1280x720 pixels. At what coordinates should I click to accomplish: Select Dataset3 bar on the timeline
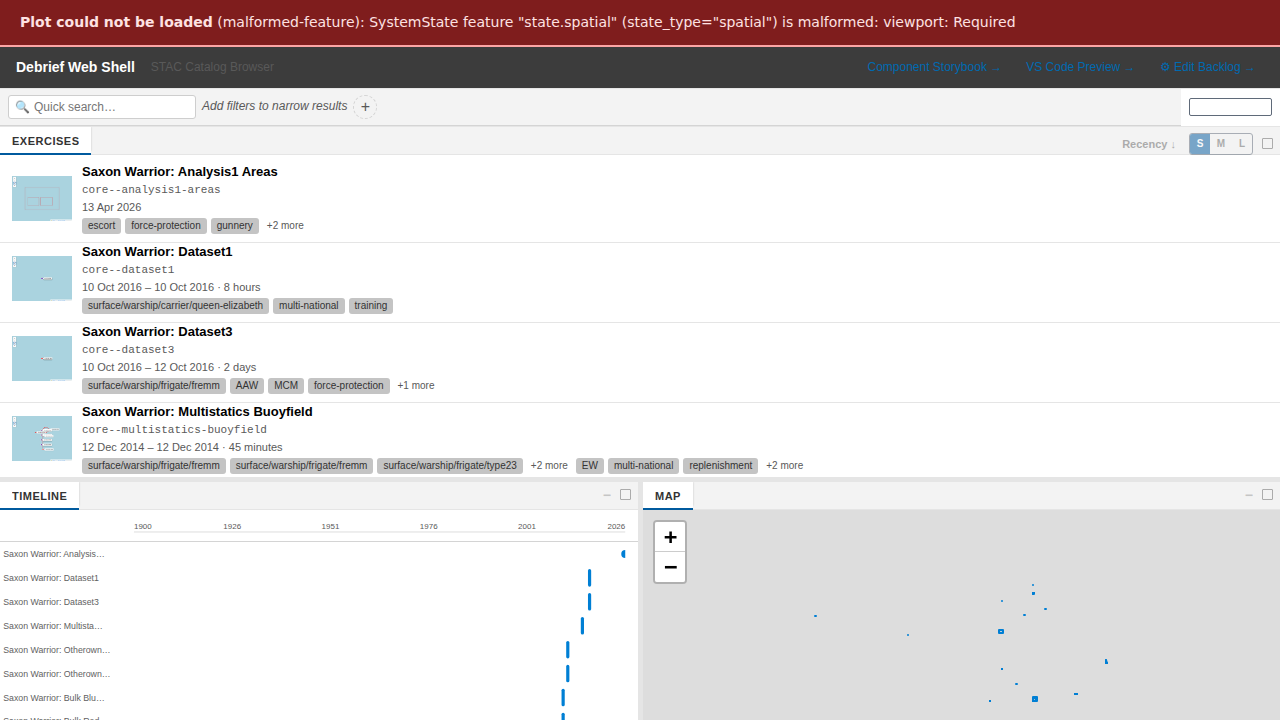point(589,602)
